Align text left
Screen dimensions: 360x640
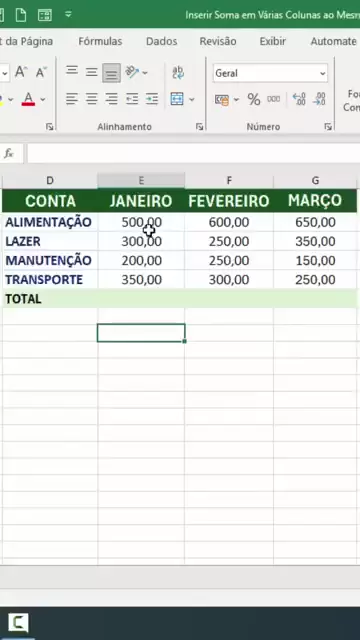[72, 99]
